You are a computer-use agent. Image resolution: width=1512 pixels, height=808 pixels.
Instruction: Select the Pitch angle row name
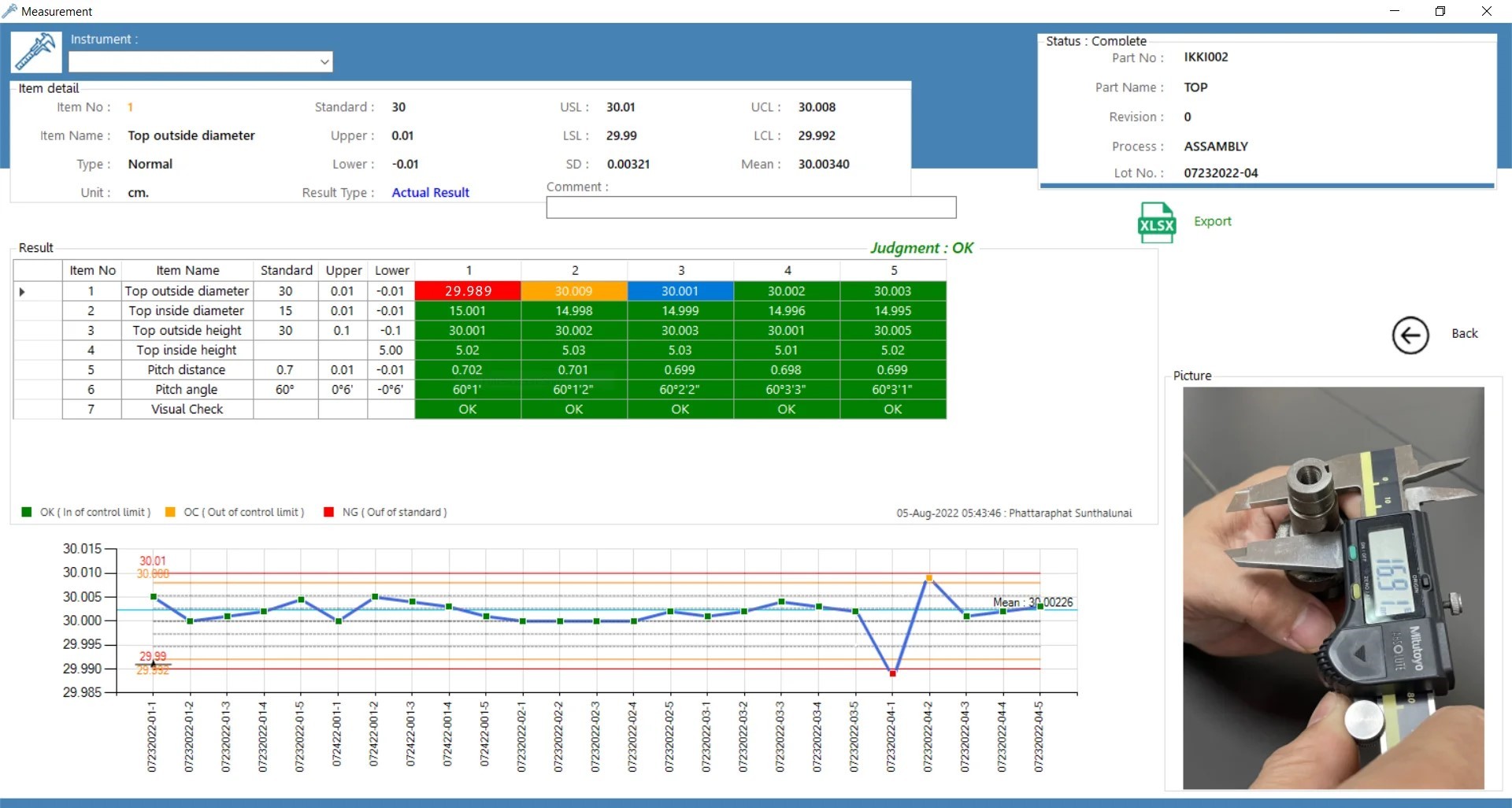click(x=187, y=390)
